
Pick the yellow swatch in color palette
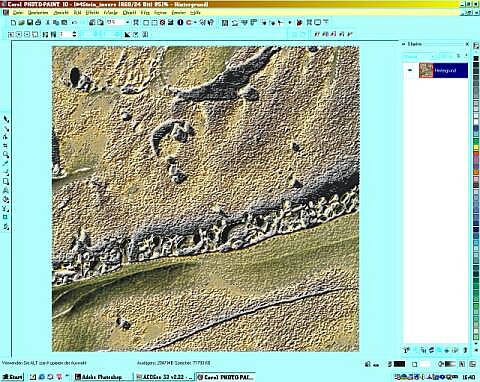pos(476,147)
